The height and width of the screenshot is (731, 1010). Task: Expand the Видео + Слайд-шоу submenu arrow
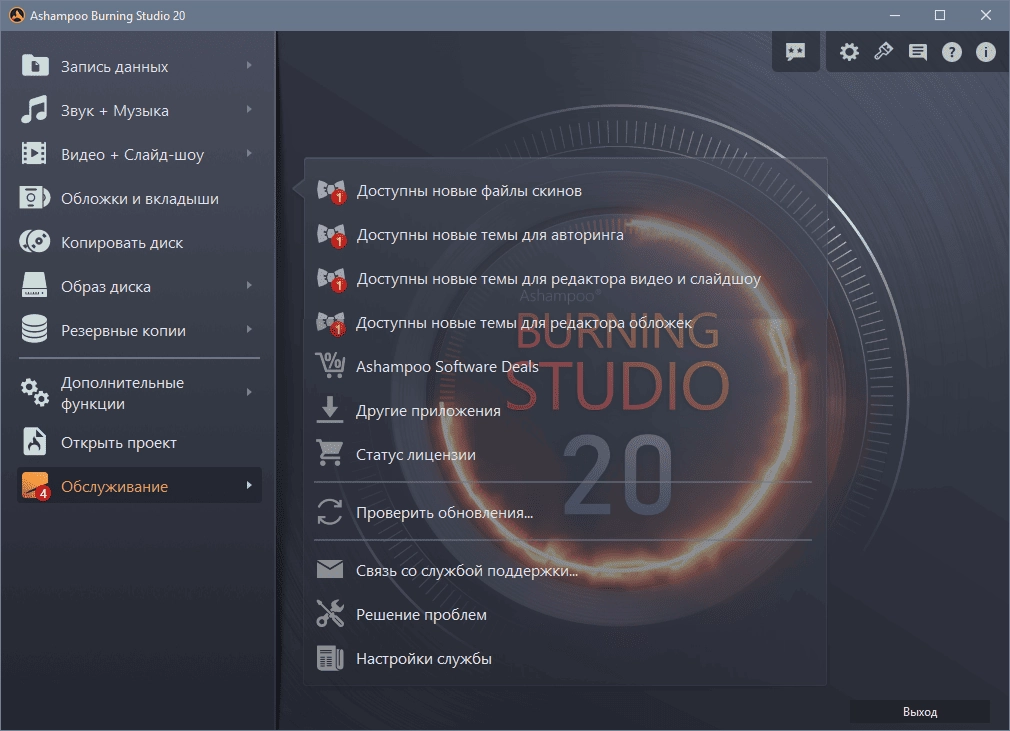tap(249, 153)
